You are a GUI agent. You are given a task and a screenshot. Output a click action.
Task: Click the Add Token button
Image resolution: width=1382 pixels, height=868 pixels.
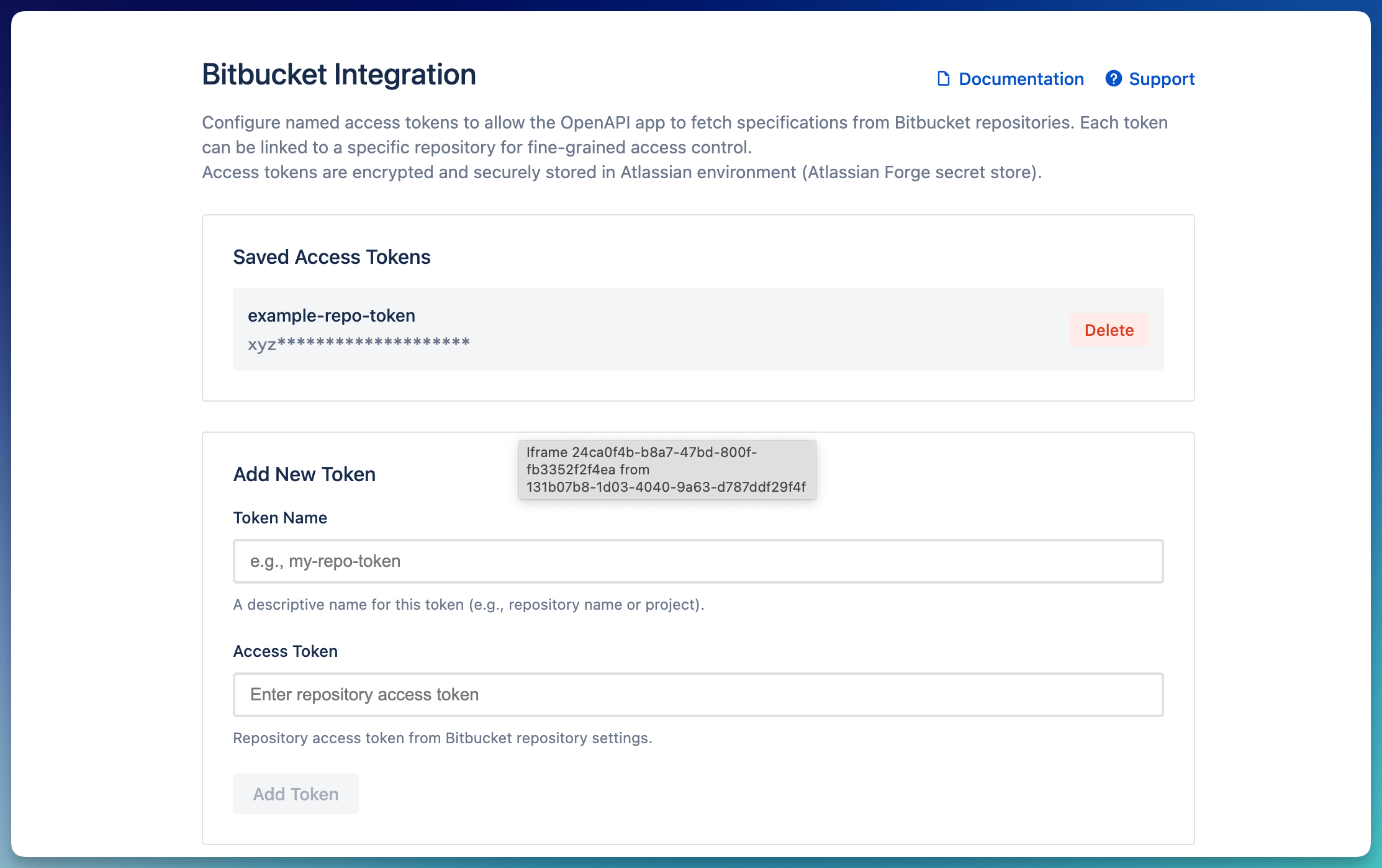(296, 793)
